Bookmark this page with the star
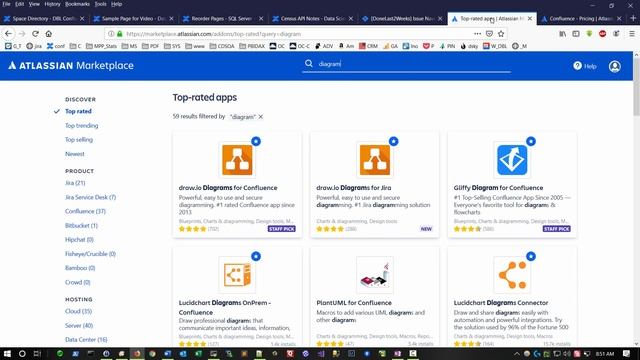Image resolution: width=640 pixels, height=360 pixels. click(501, 34)
